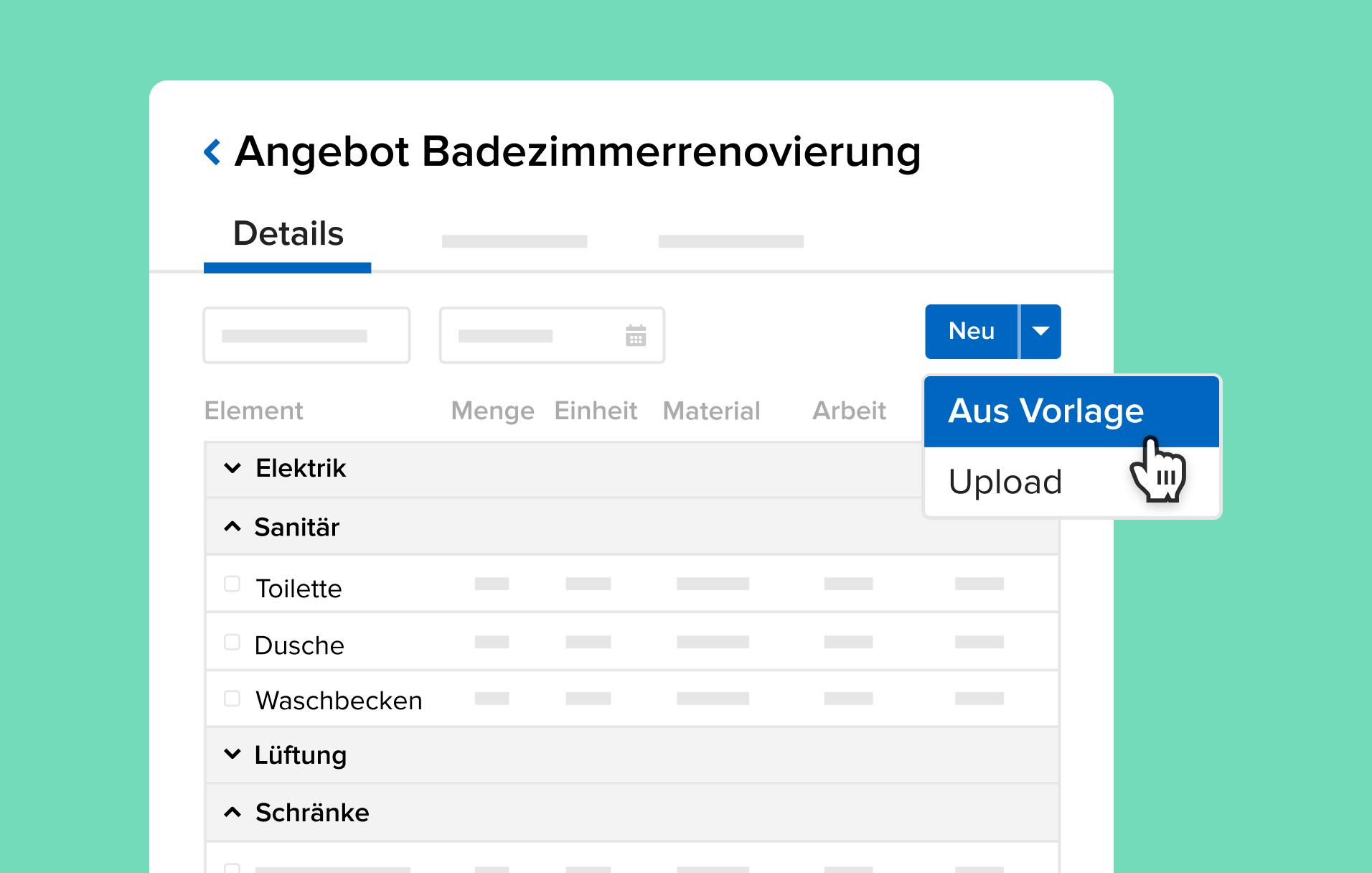Click the Einheit column header
This screenshot has width=1372, height=873.
point(596,411)
